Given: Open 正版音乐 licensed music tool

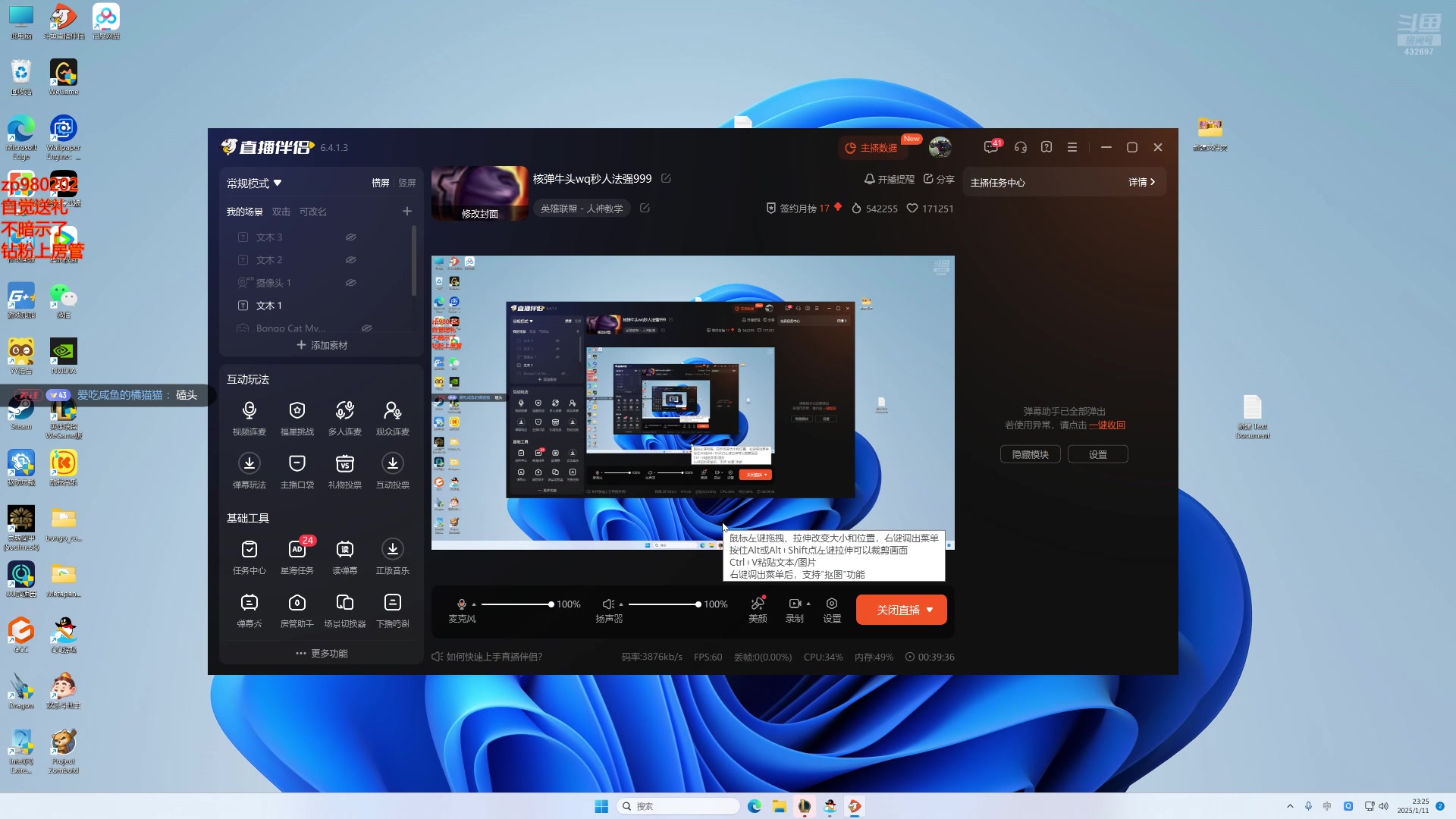Looking at the screenshot, I should 392,557.
